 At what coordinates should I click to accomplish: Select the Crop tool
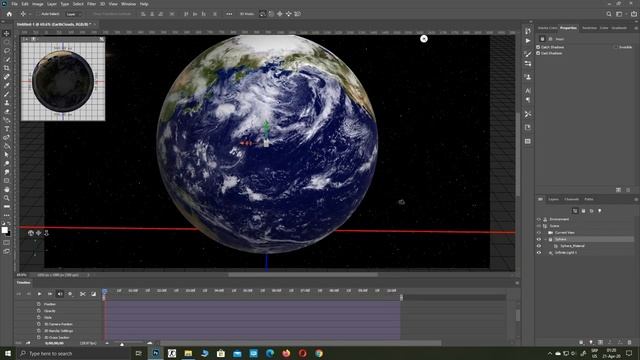[x=7, y=68]
